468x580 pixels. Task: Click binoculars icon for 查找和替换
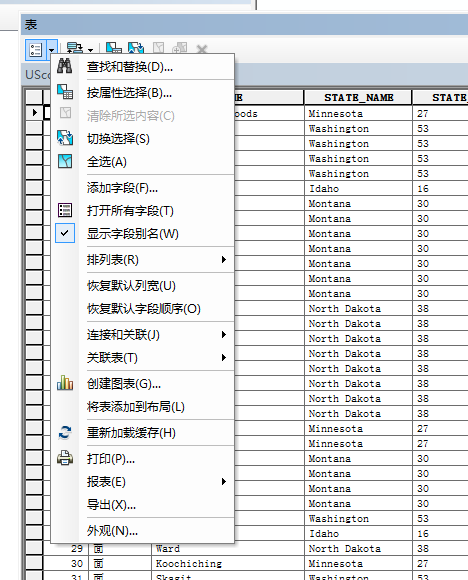click(65, 66)
